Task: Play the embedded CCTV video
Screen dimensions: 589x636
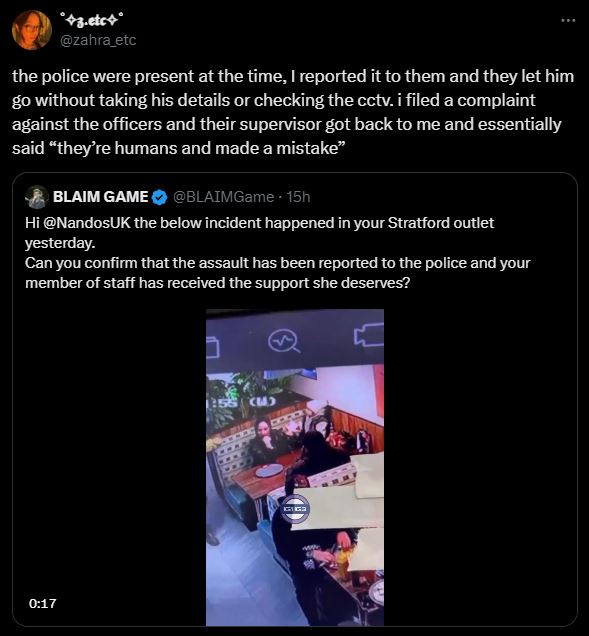Action: [295, 467]
